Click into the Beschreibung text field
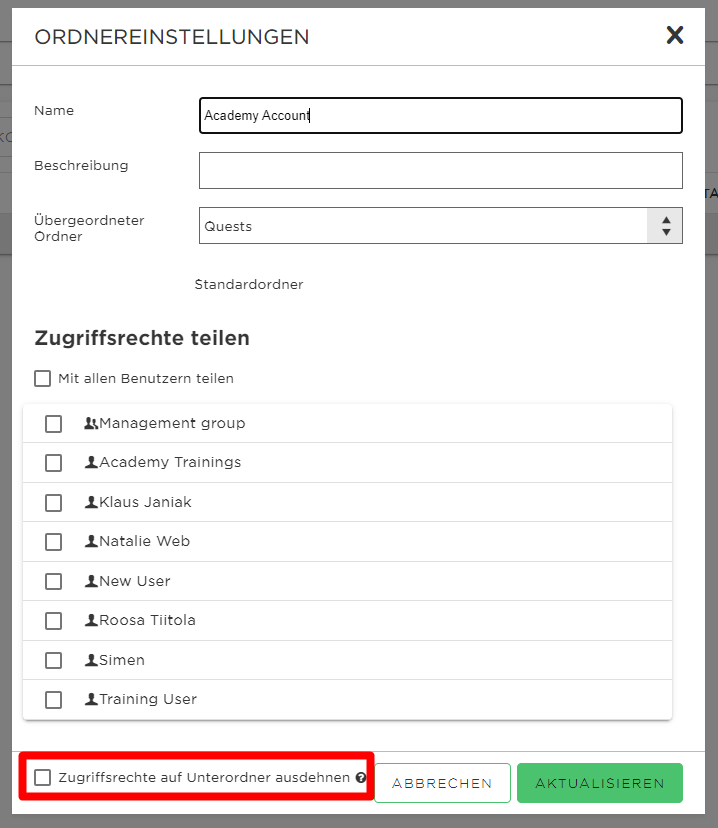This screenshot has width=718, height=828. pos(440,171)
